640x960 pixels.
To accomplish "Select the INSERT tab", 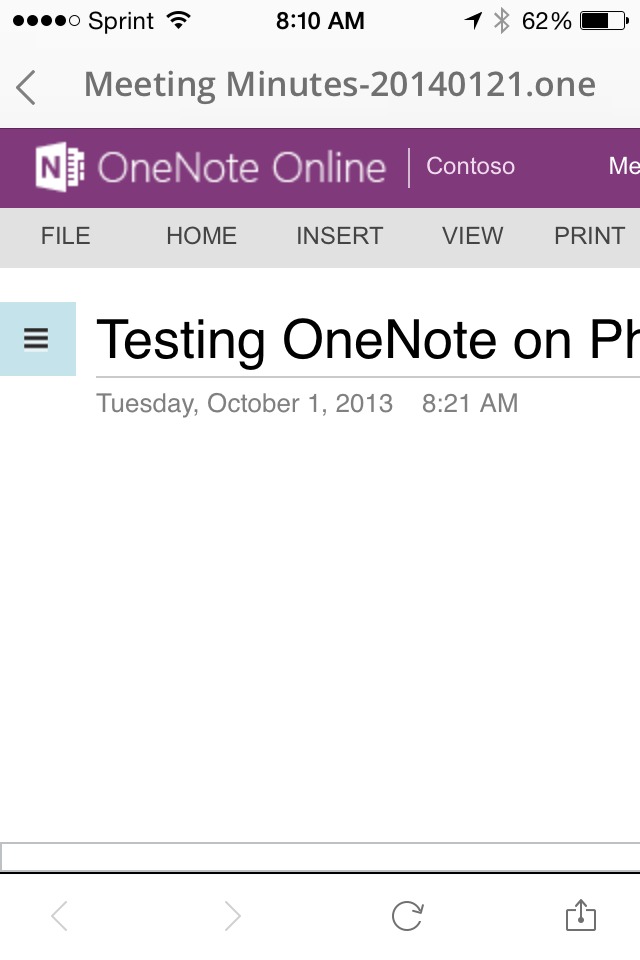I will pos(339,236).
